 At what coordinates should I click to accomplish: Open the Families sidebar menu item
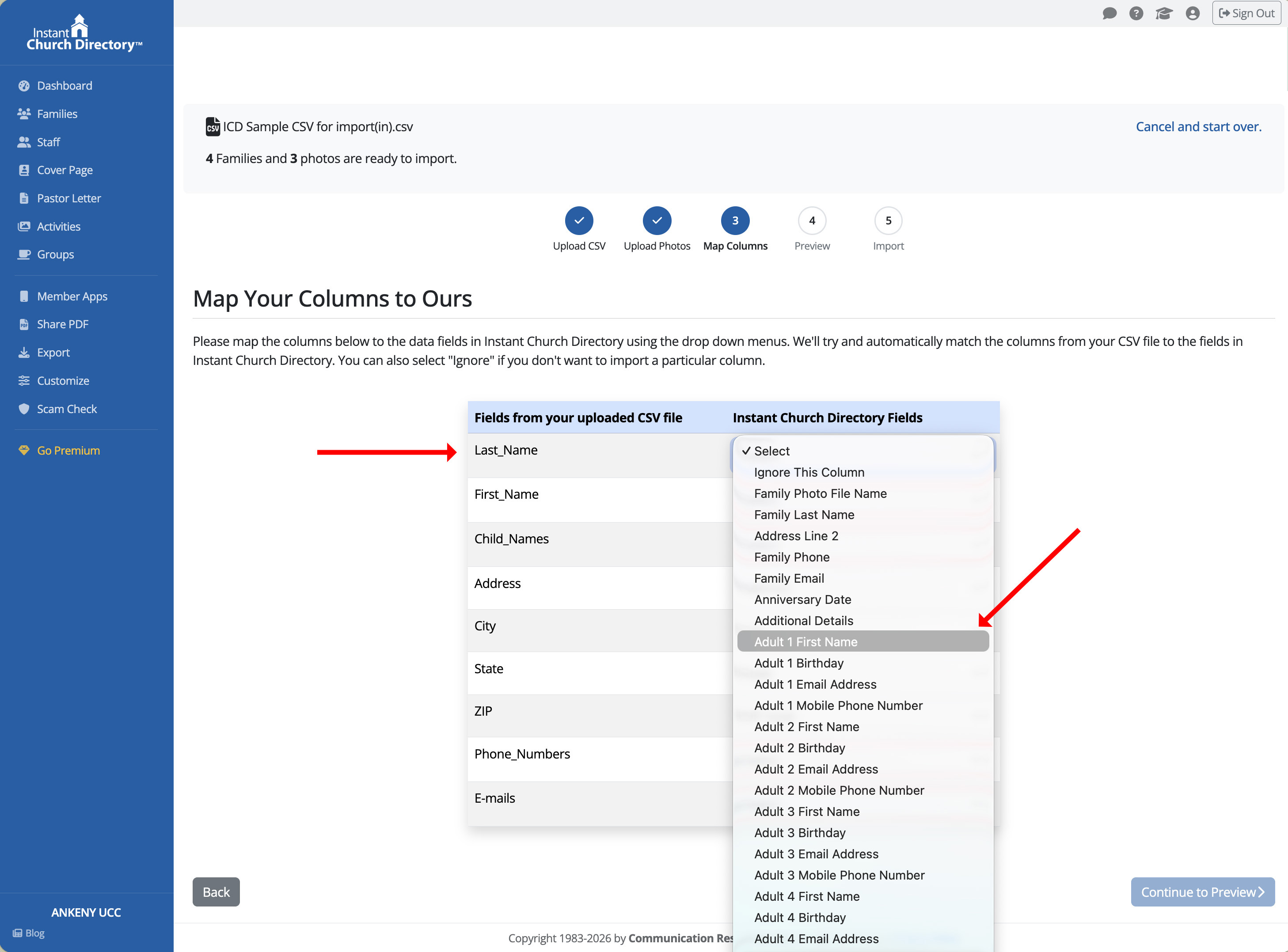(x=57, y=114)
